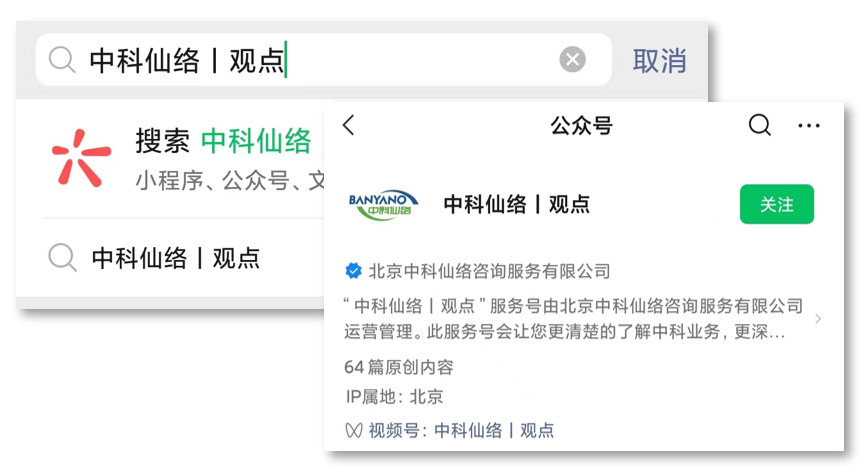
Task: Click the IP属地：北京 line
Action: (395, 397)
